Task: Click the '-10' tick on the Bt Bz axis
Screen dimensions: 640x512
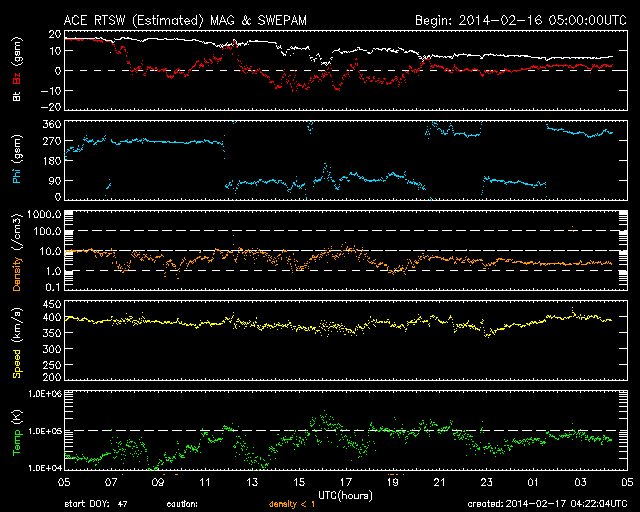Action: 51,91
